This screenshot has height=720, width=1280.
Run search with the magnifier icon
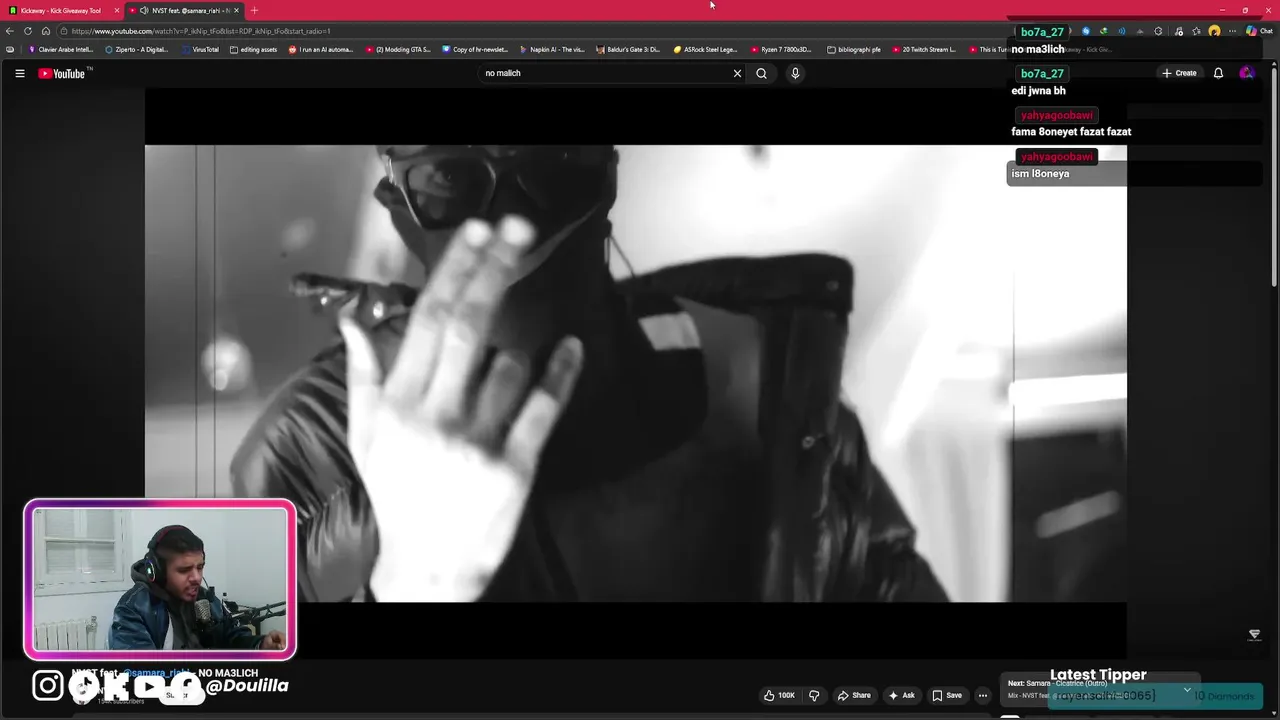(x=761, y=73)
